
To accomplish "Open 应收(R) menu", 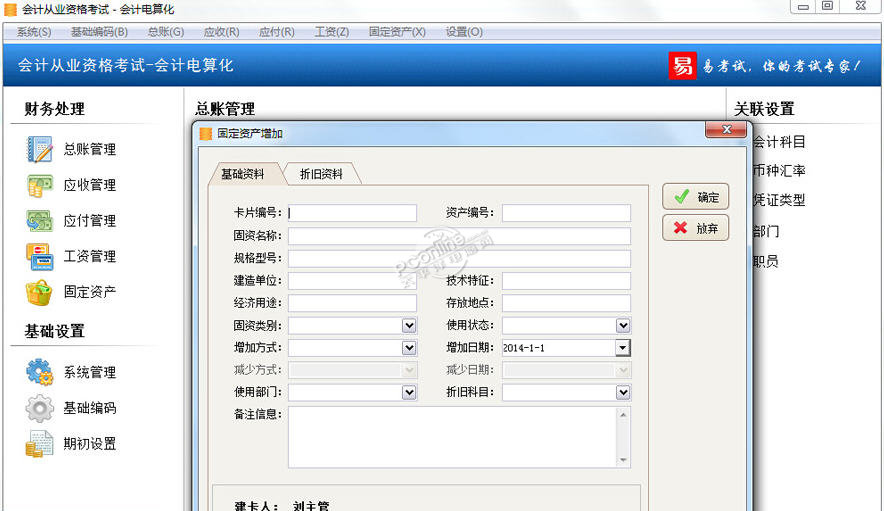I will 222,32.
